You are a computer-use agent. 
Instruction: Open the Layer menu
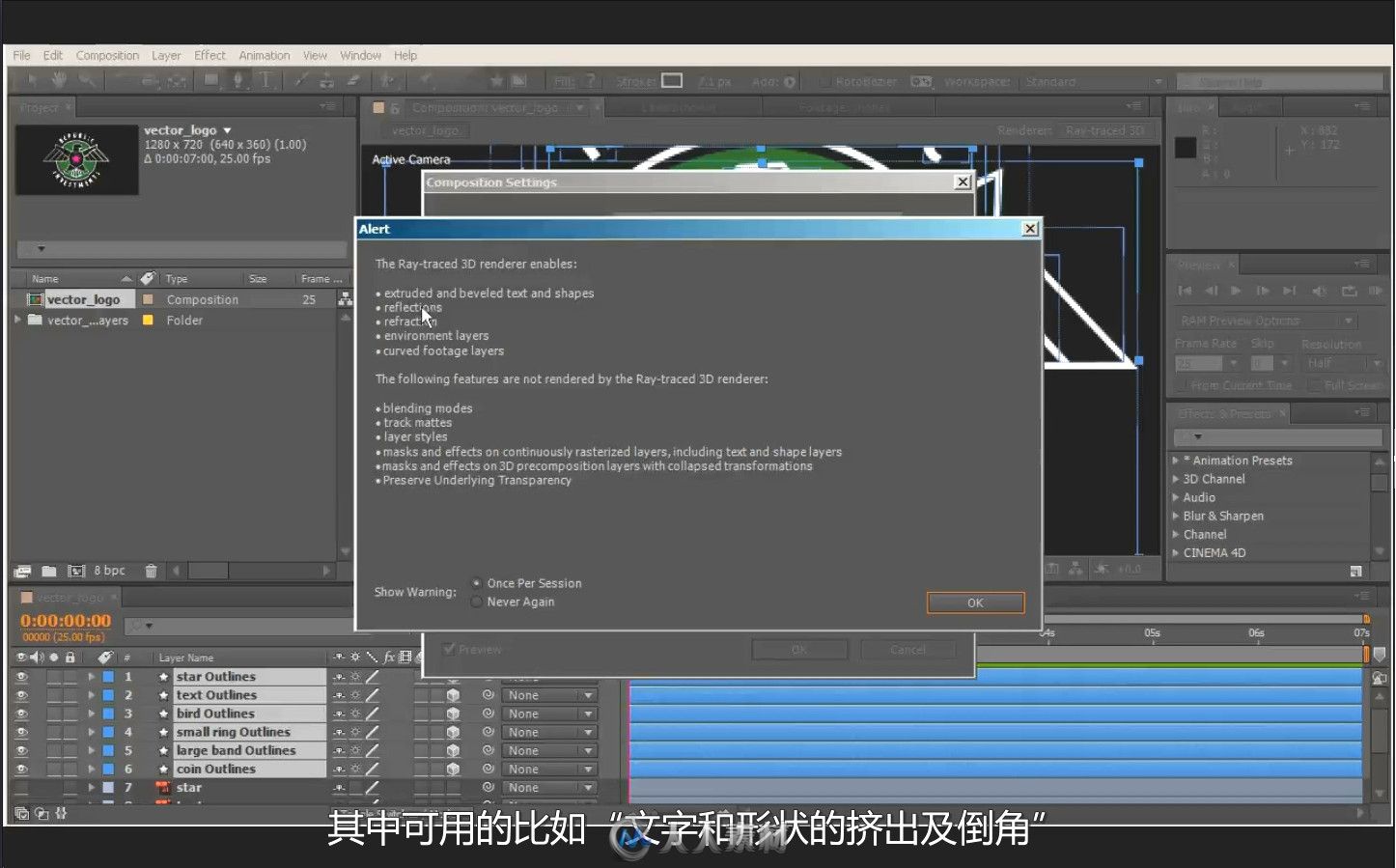point(166,55)
